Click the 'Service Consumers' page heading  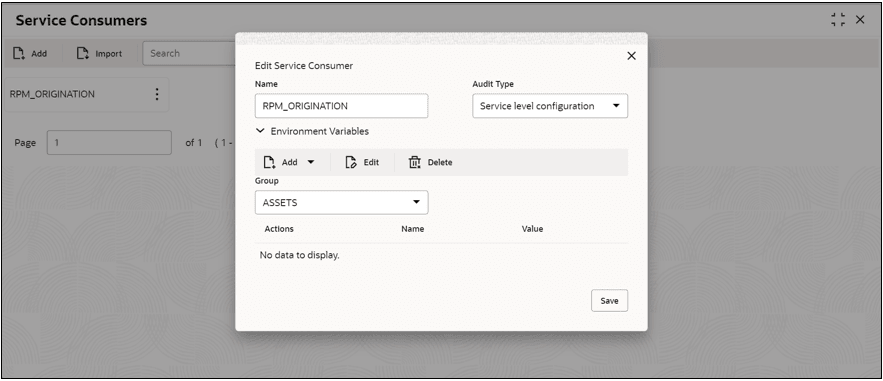coord(81,20)
